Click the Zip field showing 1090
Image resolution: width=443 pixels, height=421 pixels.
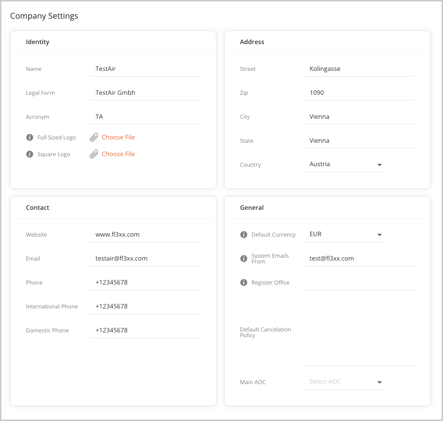pos(359,93)
